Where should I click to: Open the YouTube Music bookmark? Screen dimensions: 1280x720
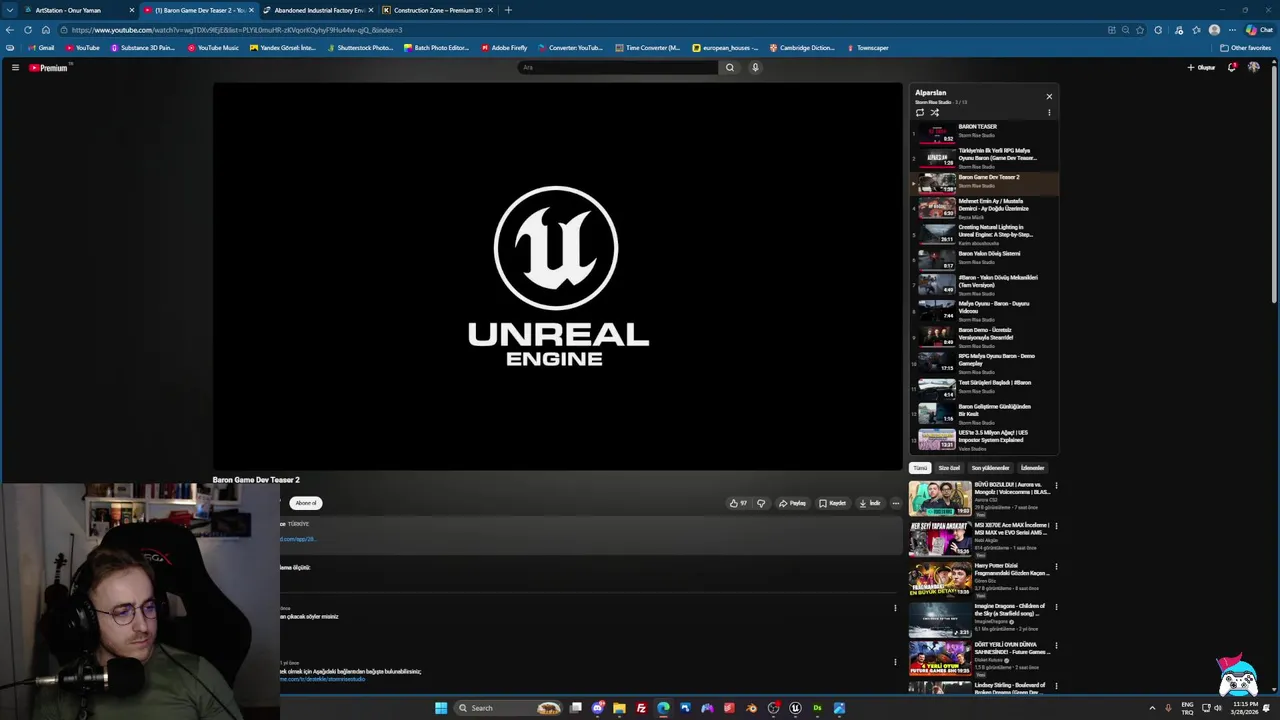(213, 48)
